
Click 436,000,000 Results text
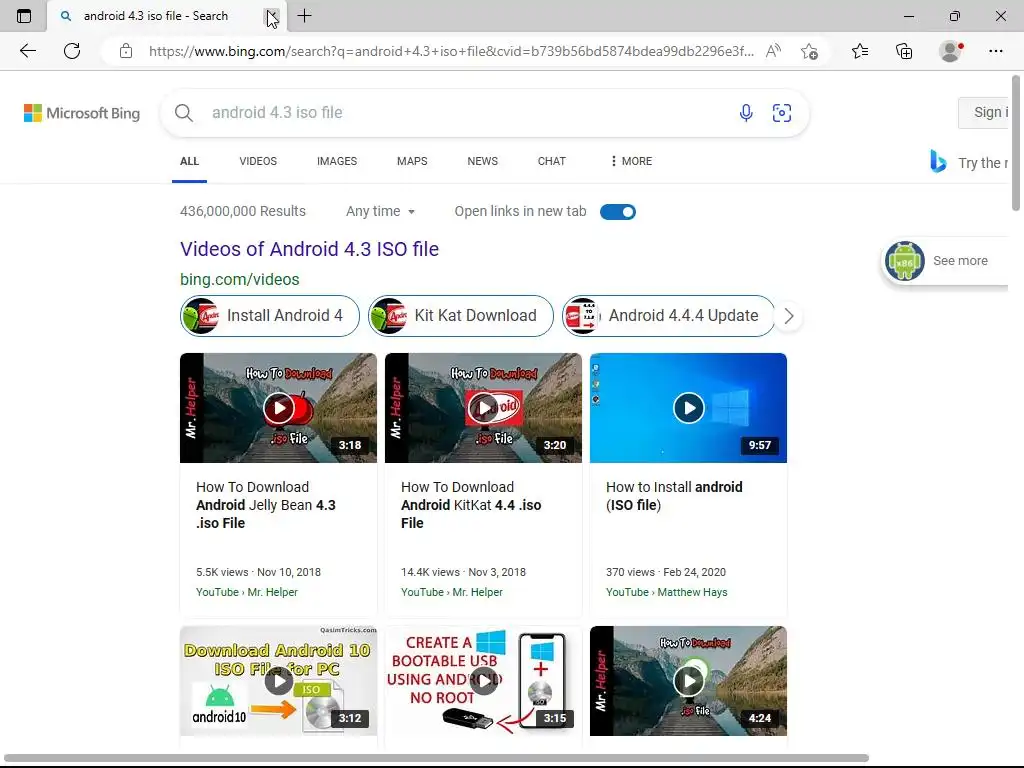pyautogui.click(x=243, y=212)
